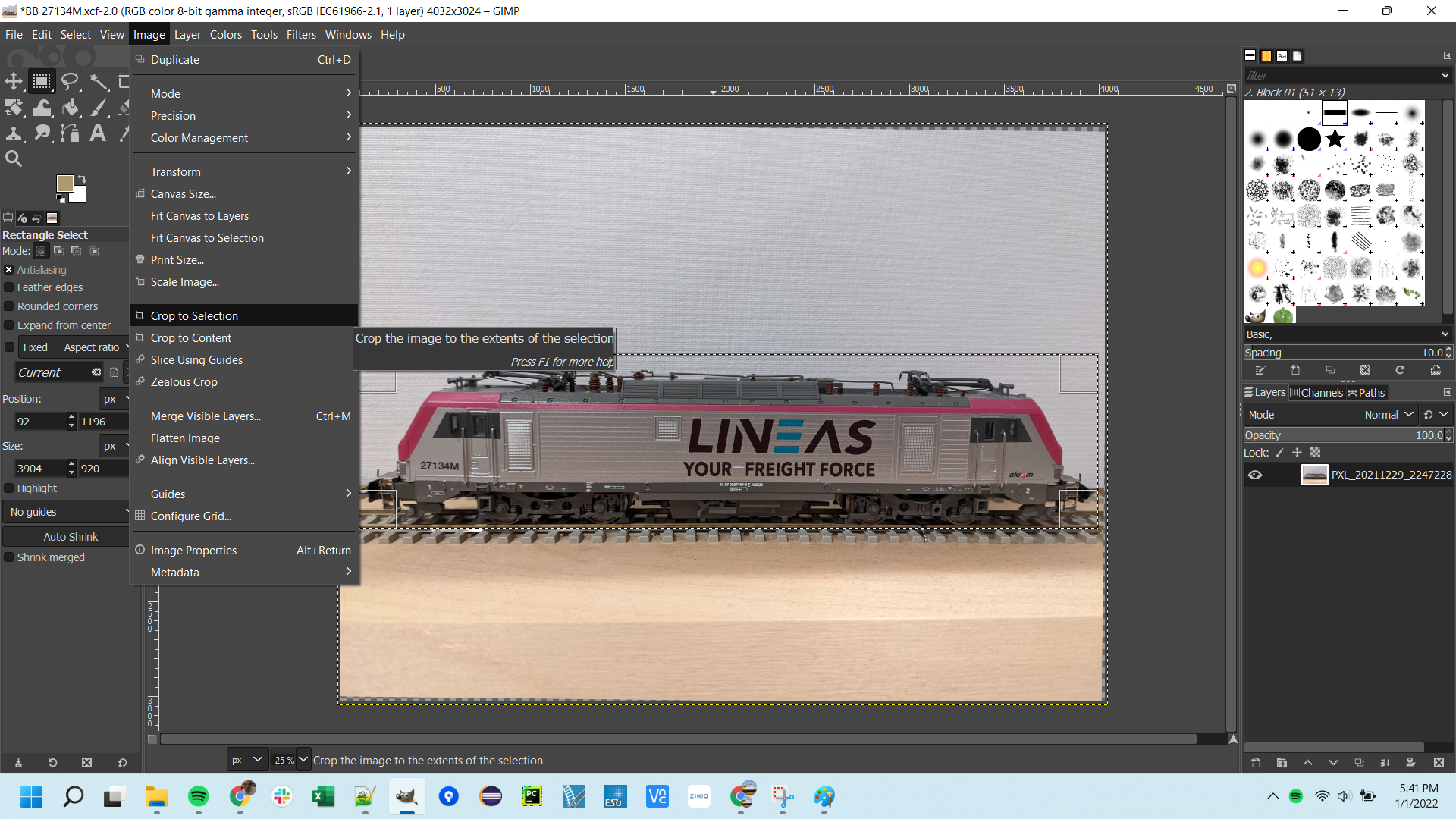Open the Position px unit dropdown

(115, 399)
